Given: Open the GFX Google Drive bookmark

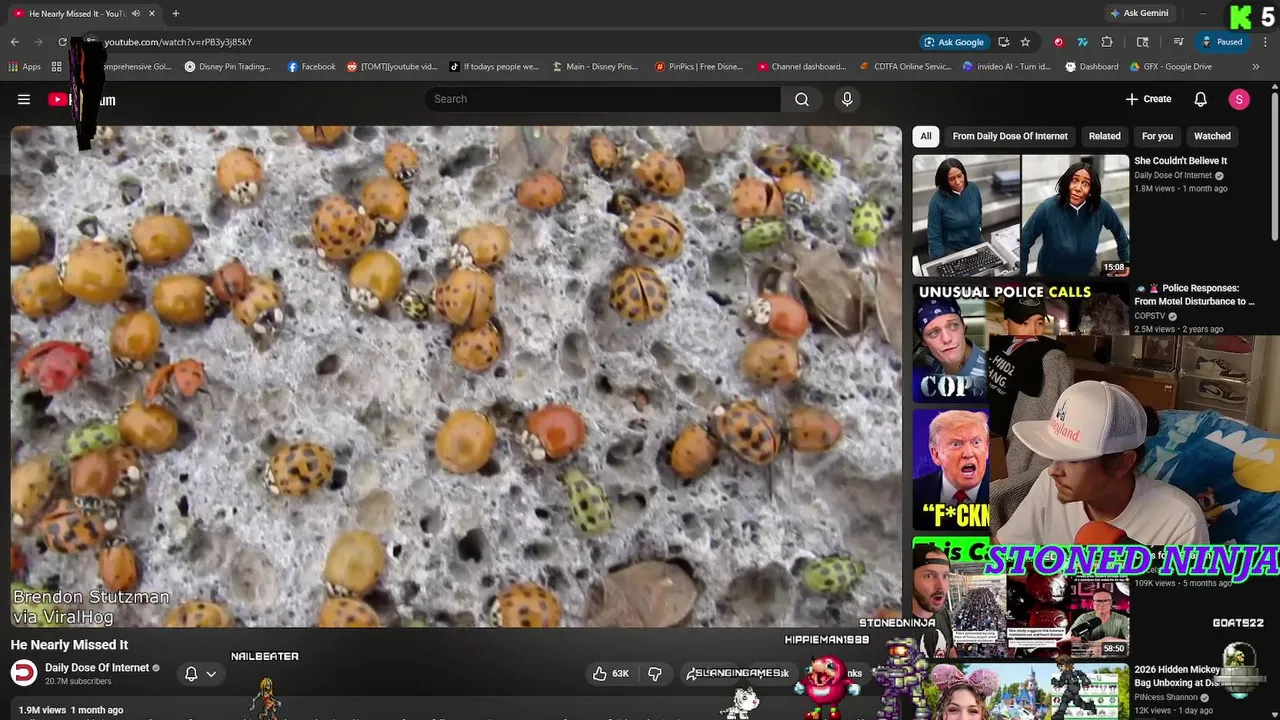Looking at the screenshot, I should coord(1171,67).
